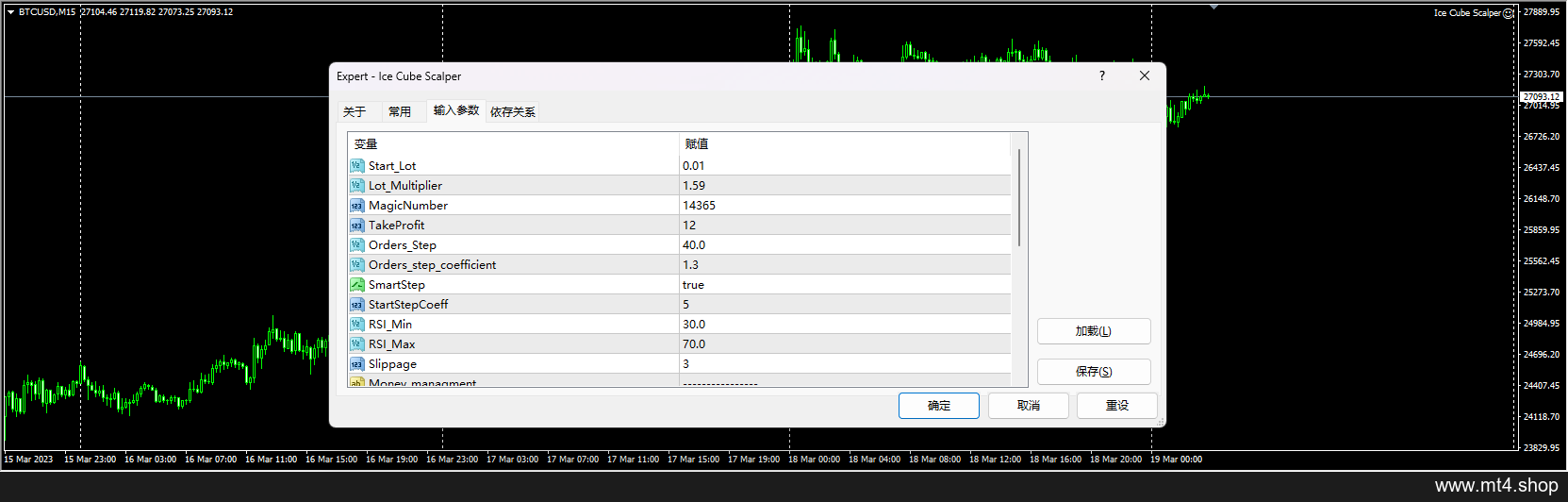The width and height of the screenshot is (1568, 502).
Task: Open the BTCUSD,M15 chart menu arrow
Action: coord(10,12)
